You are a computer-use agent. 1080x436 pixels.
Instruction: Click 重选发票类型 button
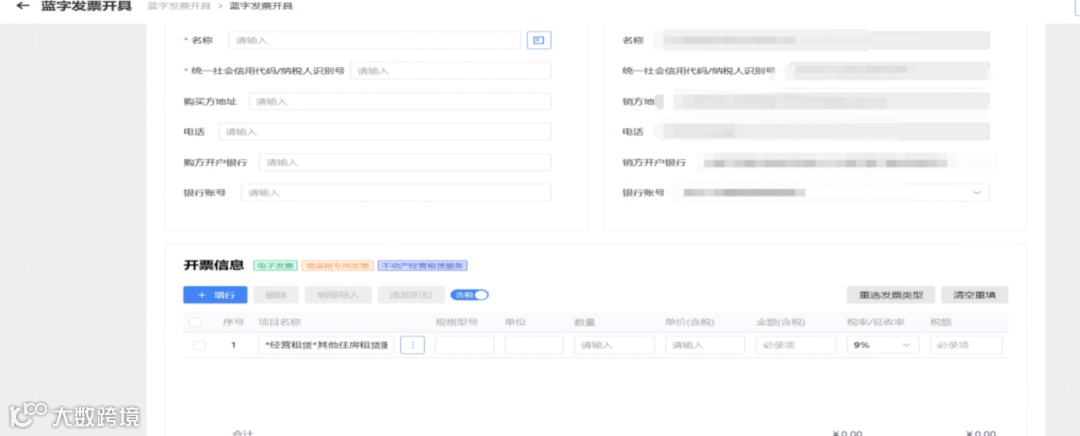pos(891,295)
